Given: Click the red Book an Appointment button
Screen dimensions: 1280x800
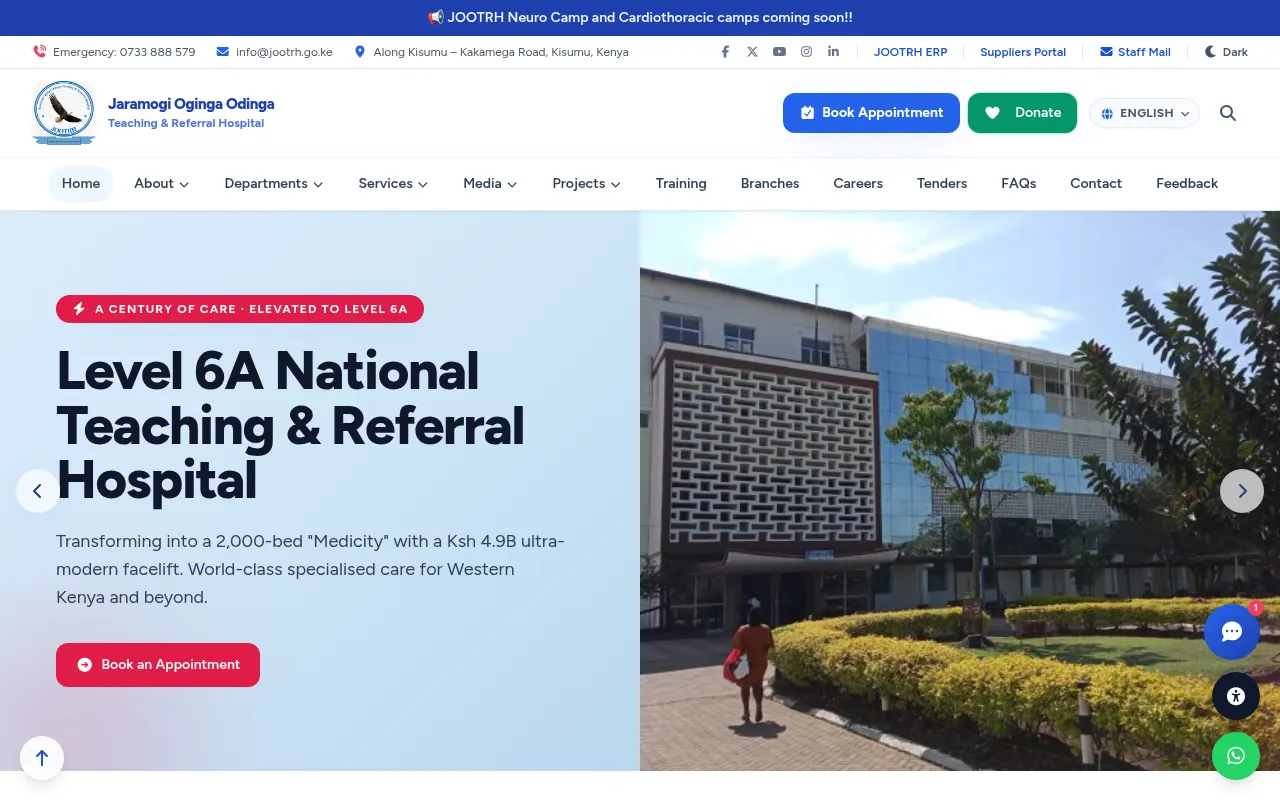Looking at the screenshot, I should [158, 665].
